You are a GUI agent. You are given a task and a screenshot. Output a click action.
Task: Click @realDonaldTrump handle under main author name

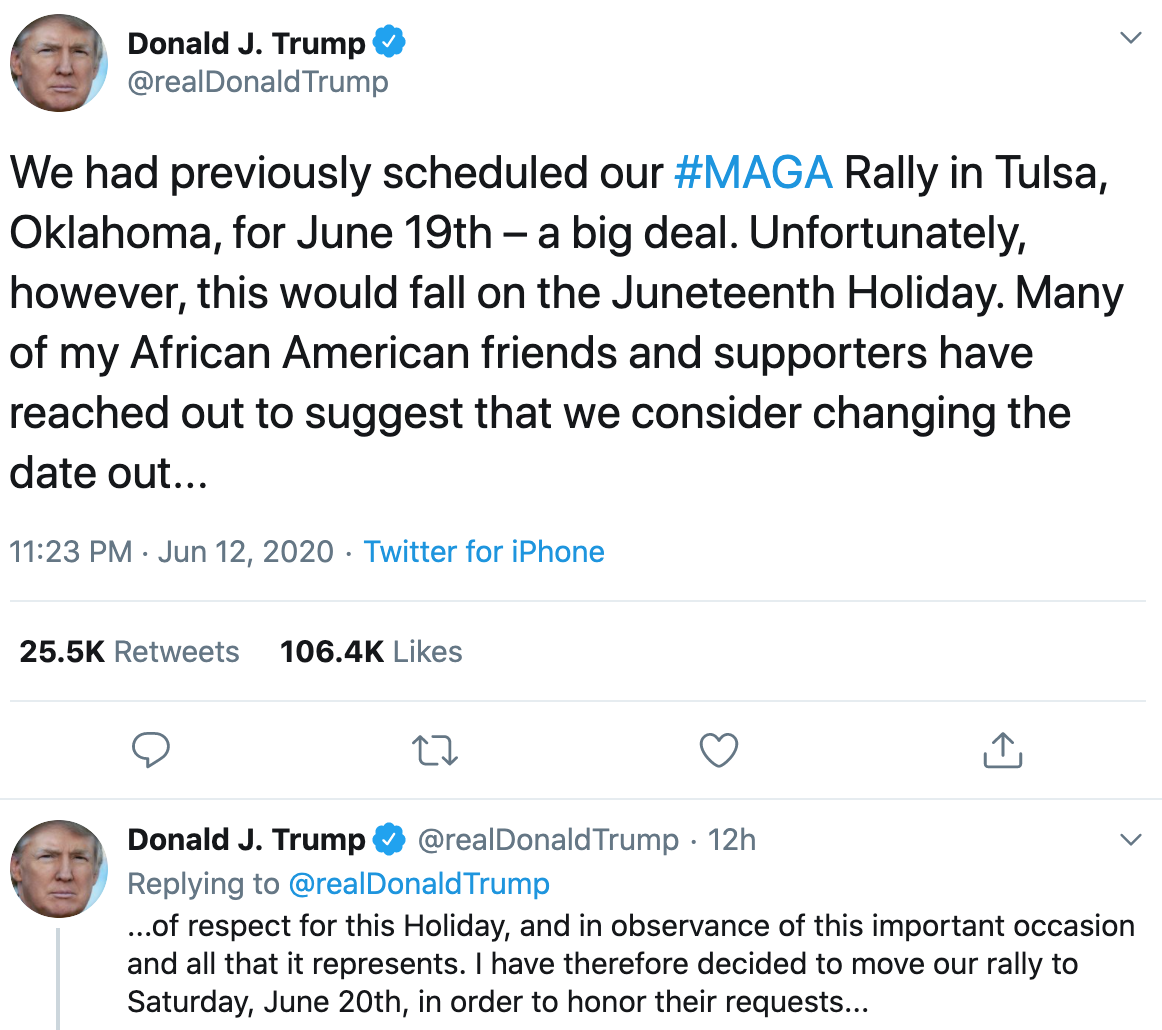point(258,81)
